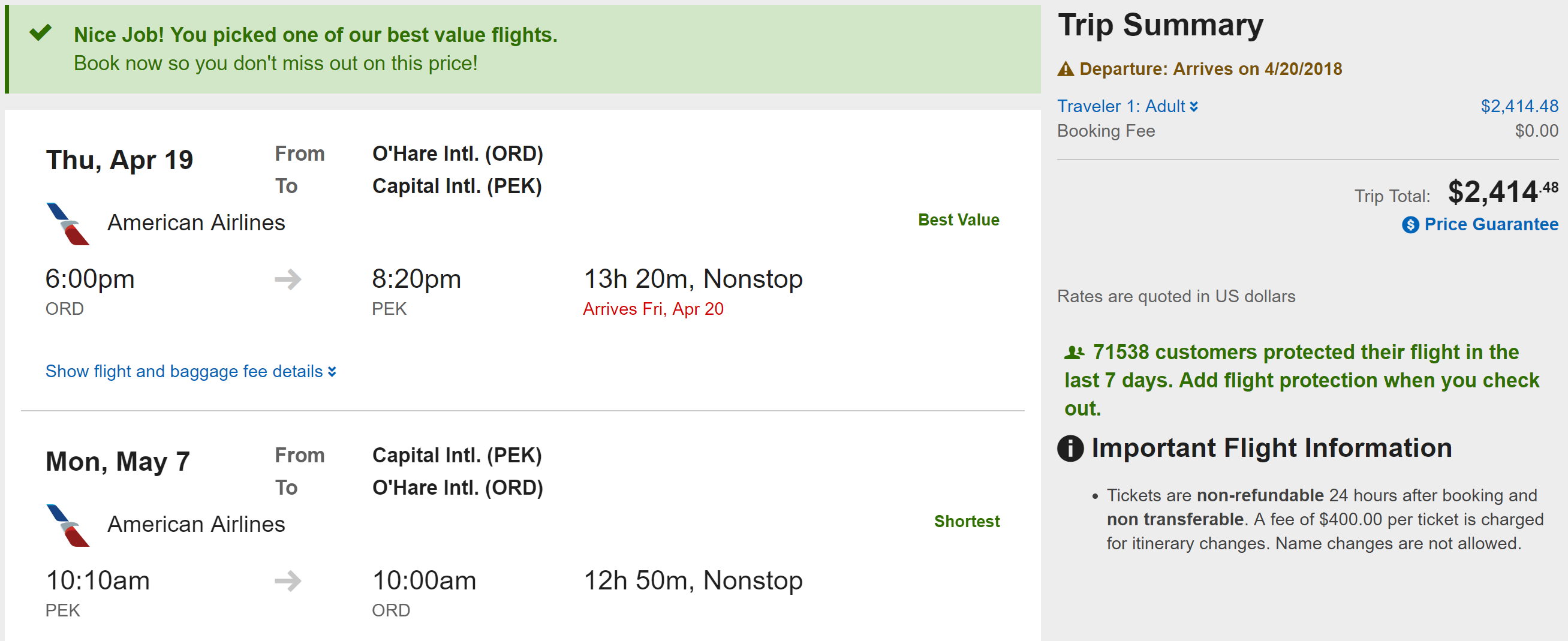Click the Shortest label on return flight
The width and height of the screenshot is (1568, 641).
click(967, 522)
